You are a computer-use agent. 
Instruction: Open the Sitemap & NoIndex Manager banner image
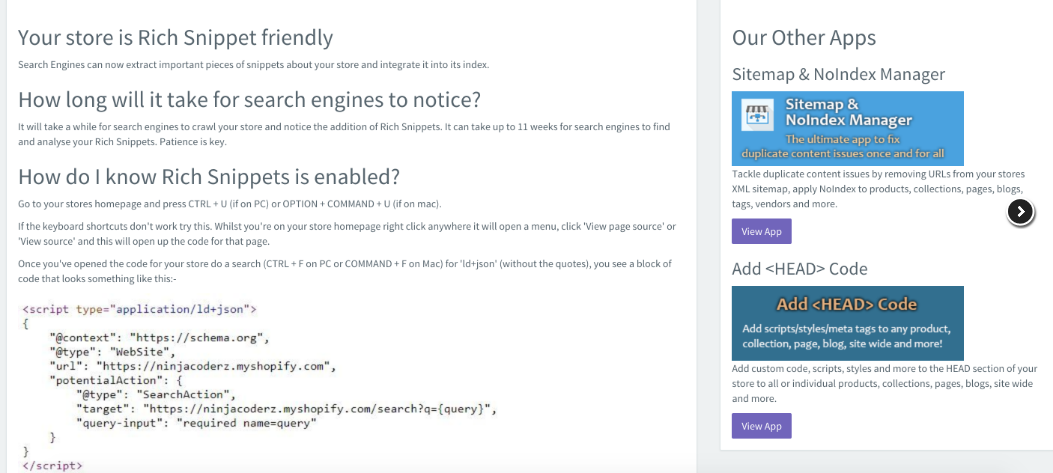[848, 128]
